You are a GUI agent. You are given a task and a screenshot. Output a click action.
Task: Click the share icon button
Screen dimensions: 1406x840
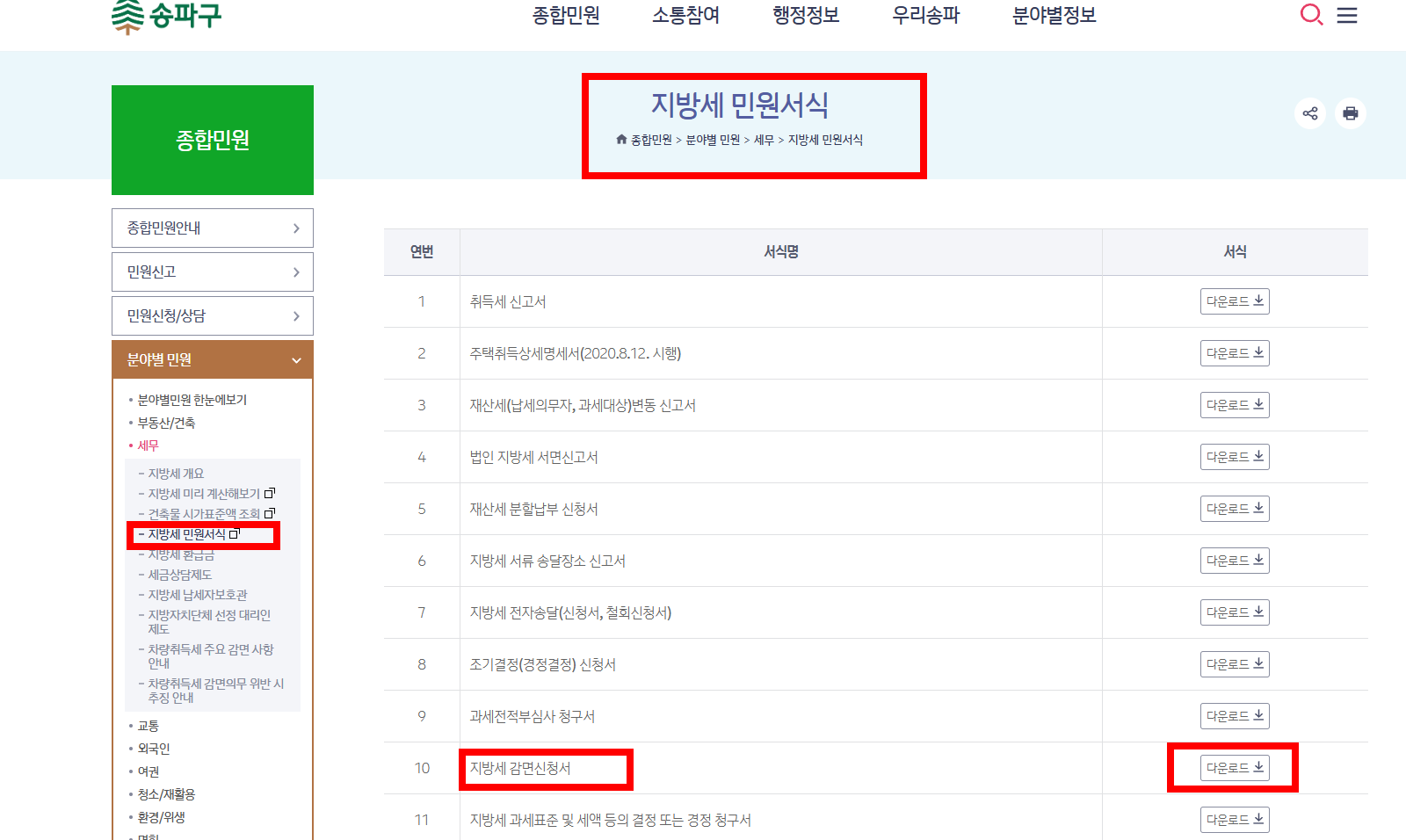(x=1310, y=113)
